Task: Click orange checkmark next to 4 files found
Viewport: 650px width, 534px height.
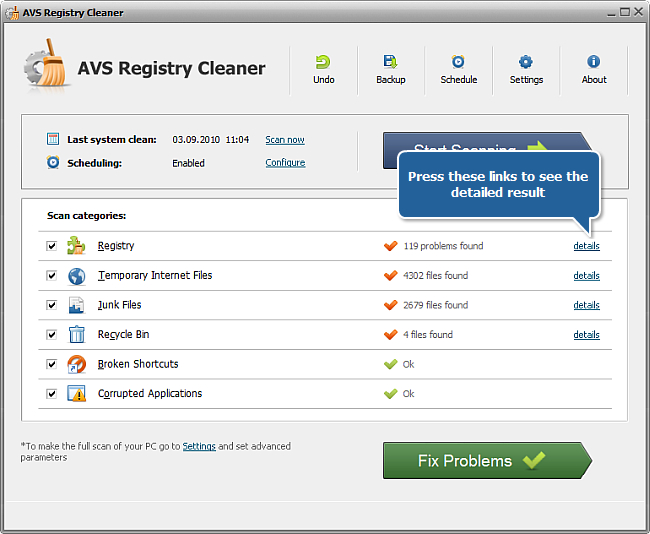Action: coord(390,335)
